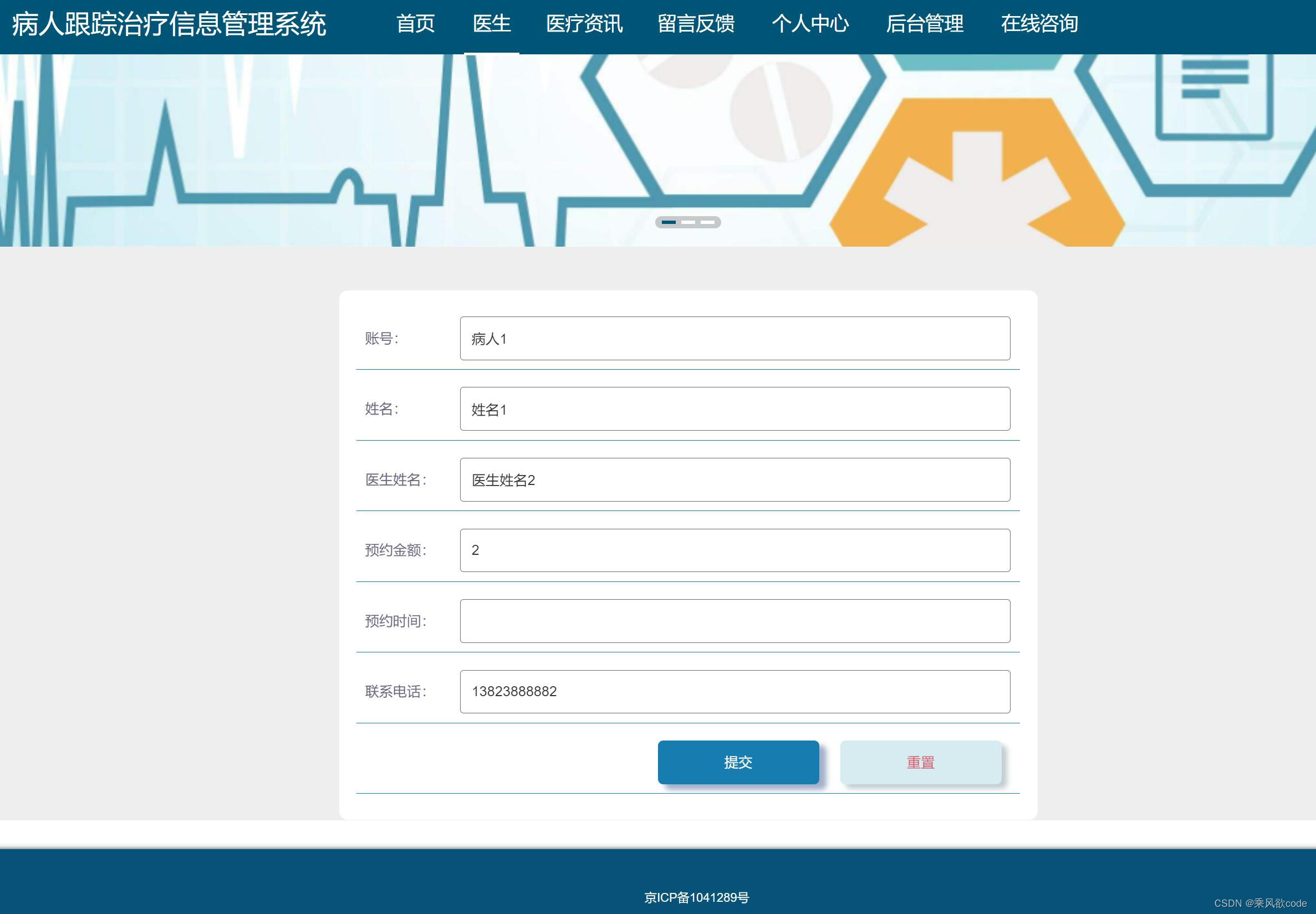
Task: Select the first carousel indicator
Action: point(669,222)
